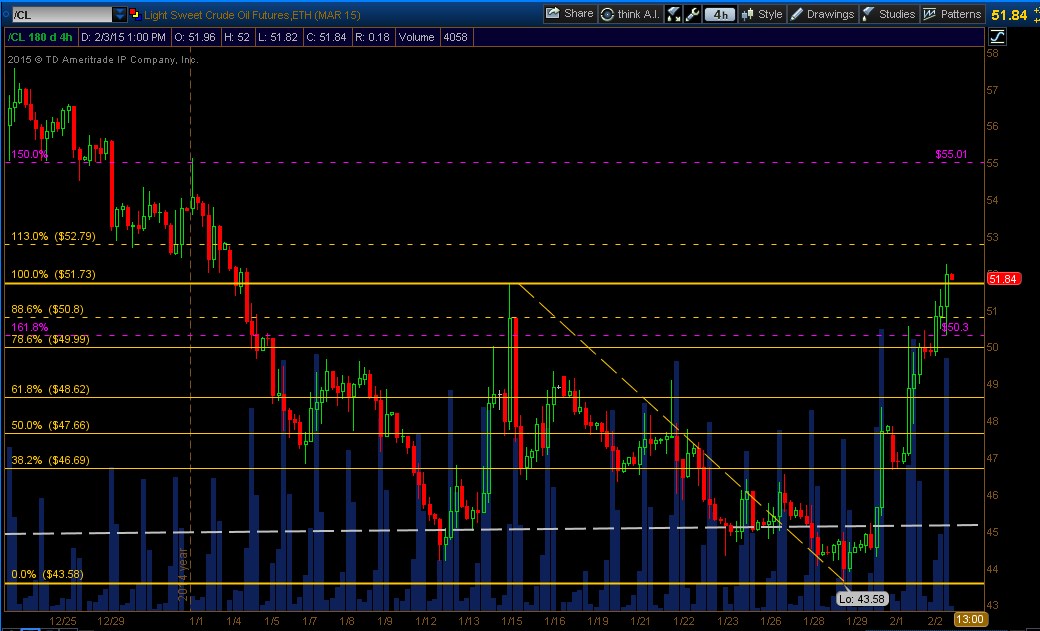Open the Style menu
The width and height of the screenshot is (1040, 631).
[x=762, y=14]
